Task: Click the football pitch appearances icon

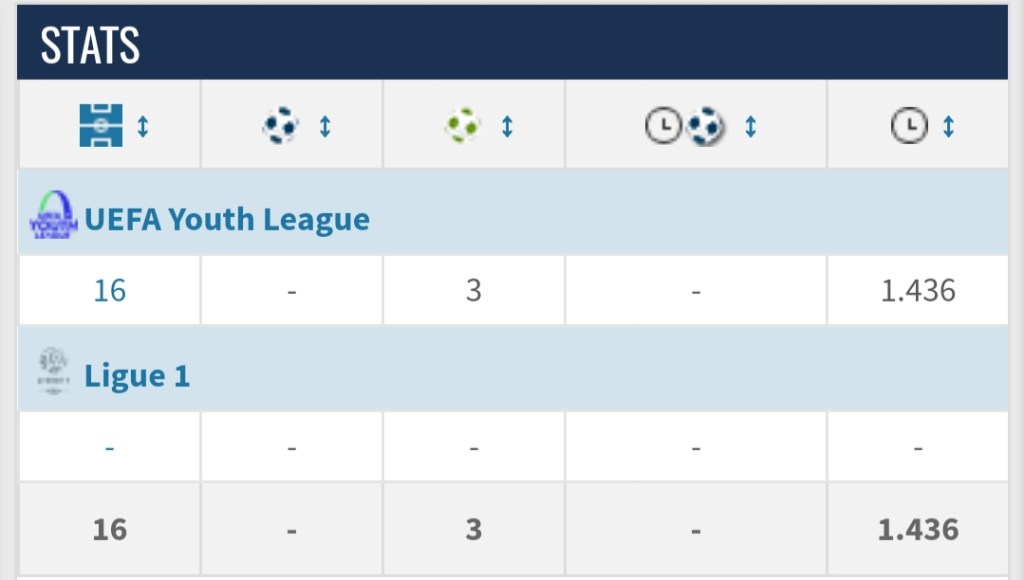Action: 100,126
